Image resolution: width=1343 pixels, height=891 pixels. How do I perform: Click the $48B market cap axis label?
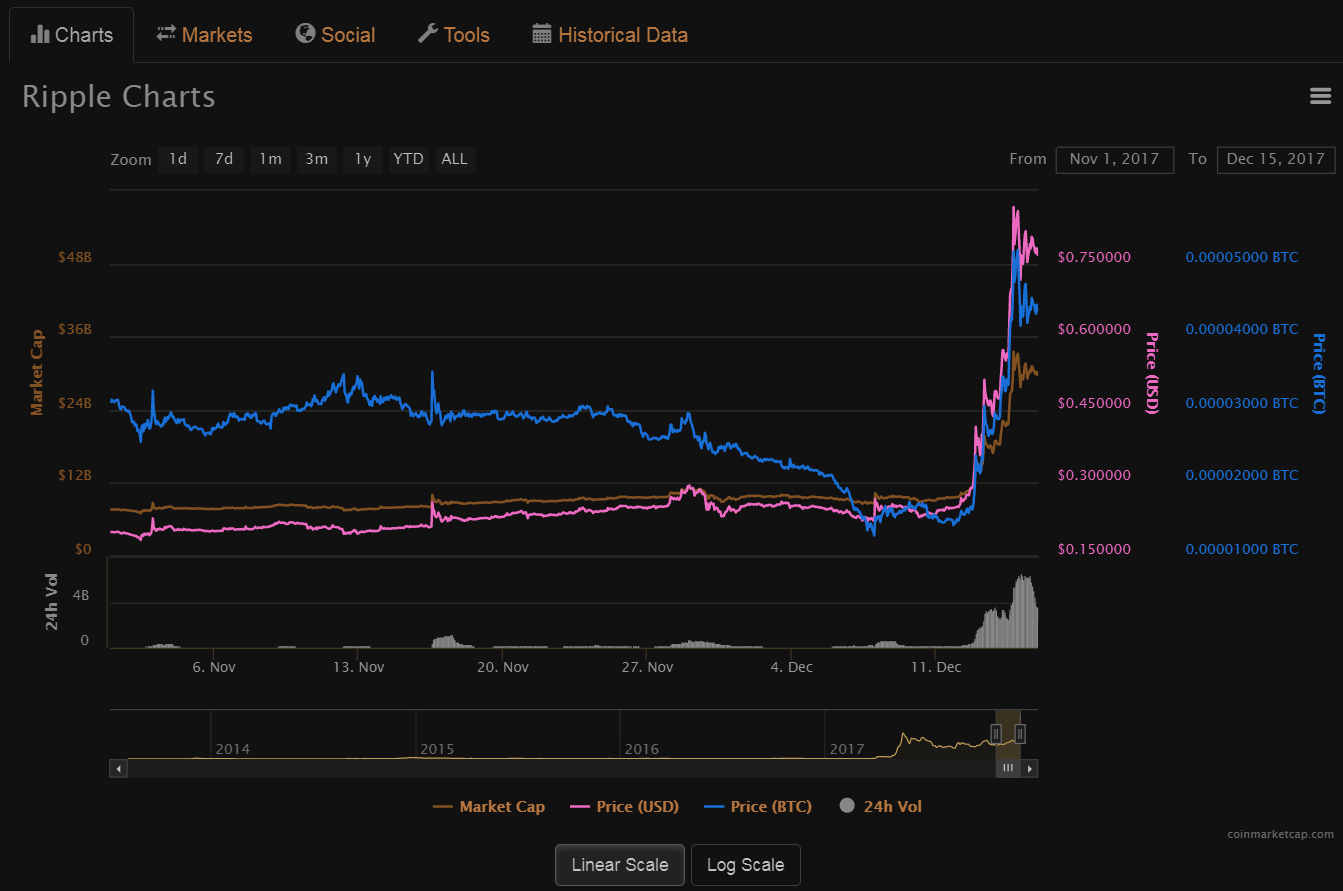(x=75, y=257)
